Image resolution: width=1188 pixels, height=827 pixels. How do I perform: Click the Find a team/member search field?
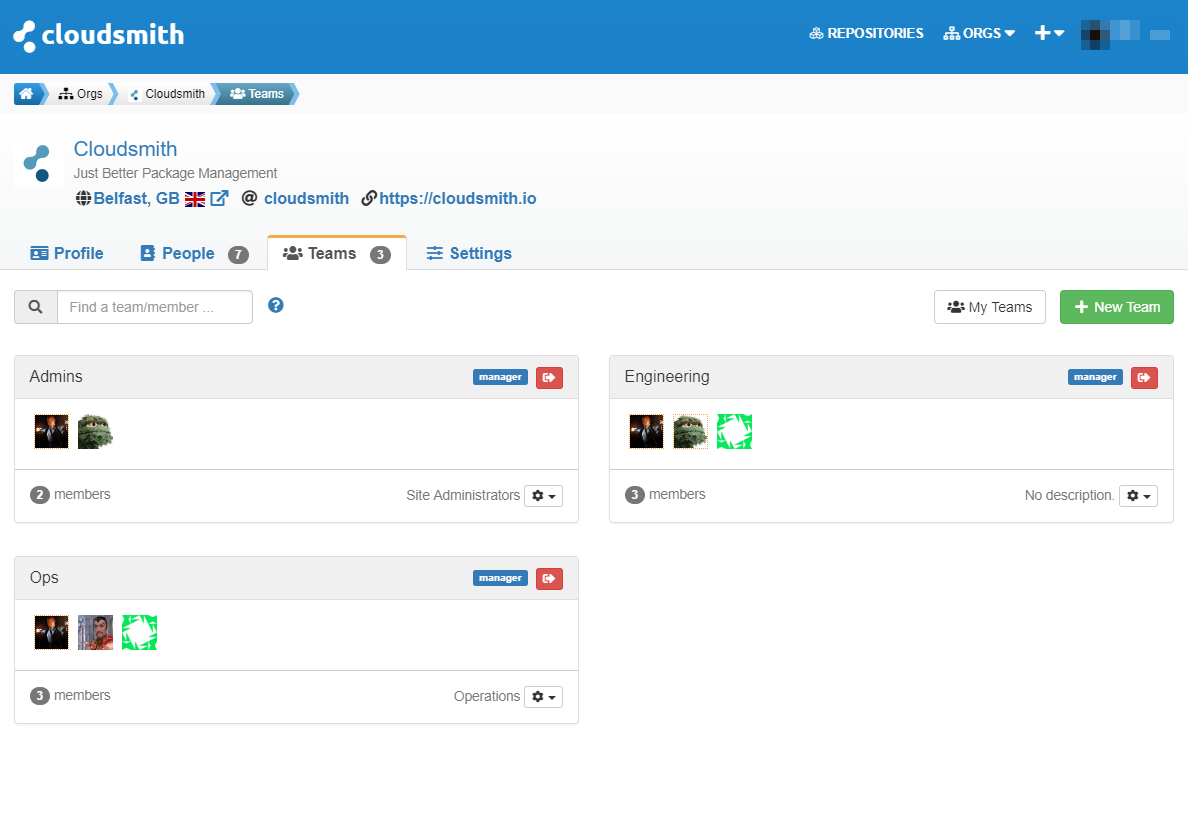(x=154, y=307)
